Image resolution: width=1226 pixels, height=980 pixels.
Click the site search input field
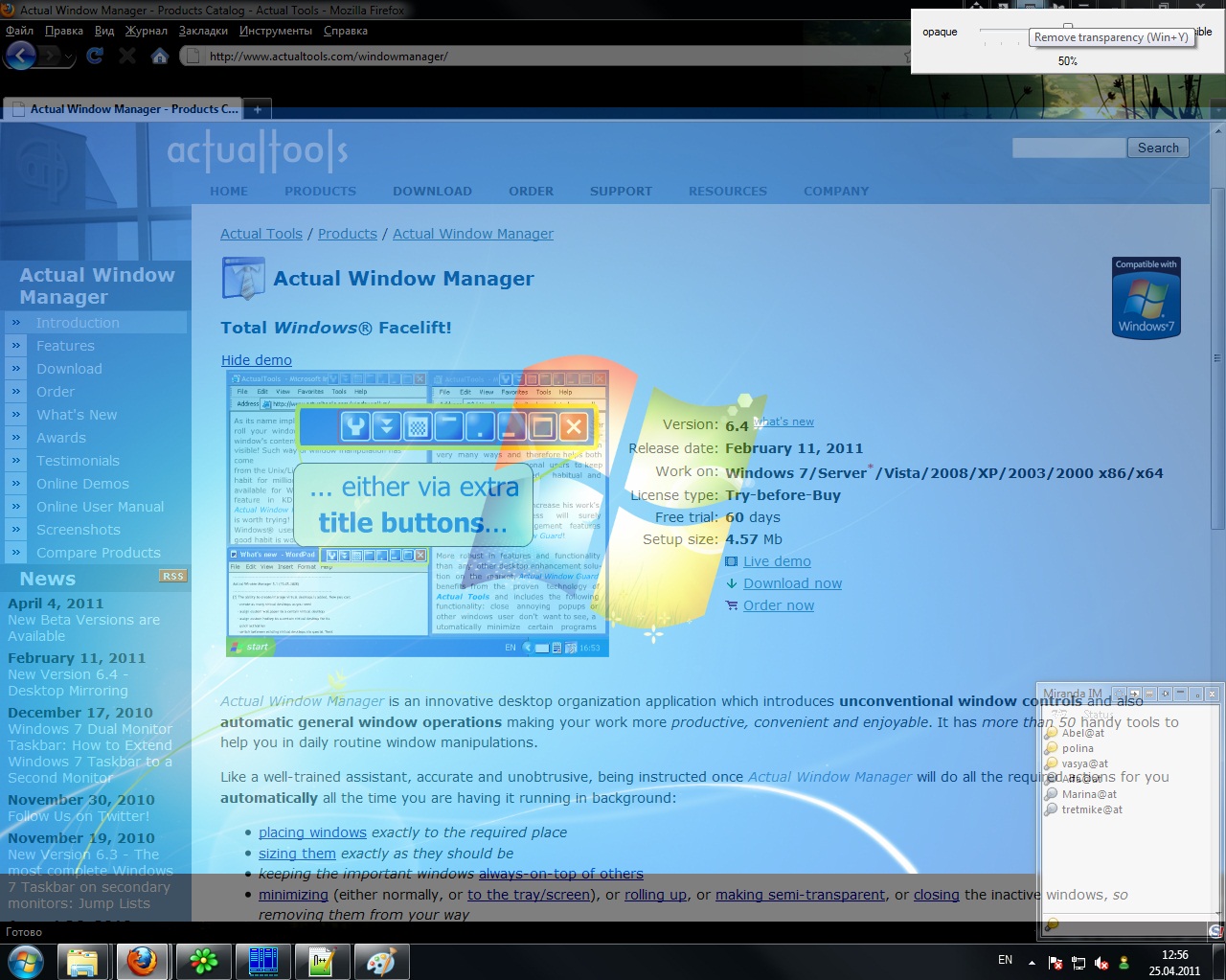1069,148
